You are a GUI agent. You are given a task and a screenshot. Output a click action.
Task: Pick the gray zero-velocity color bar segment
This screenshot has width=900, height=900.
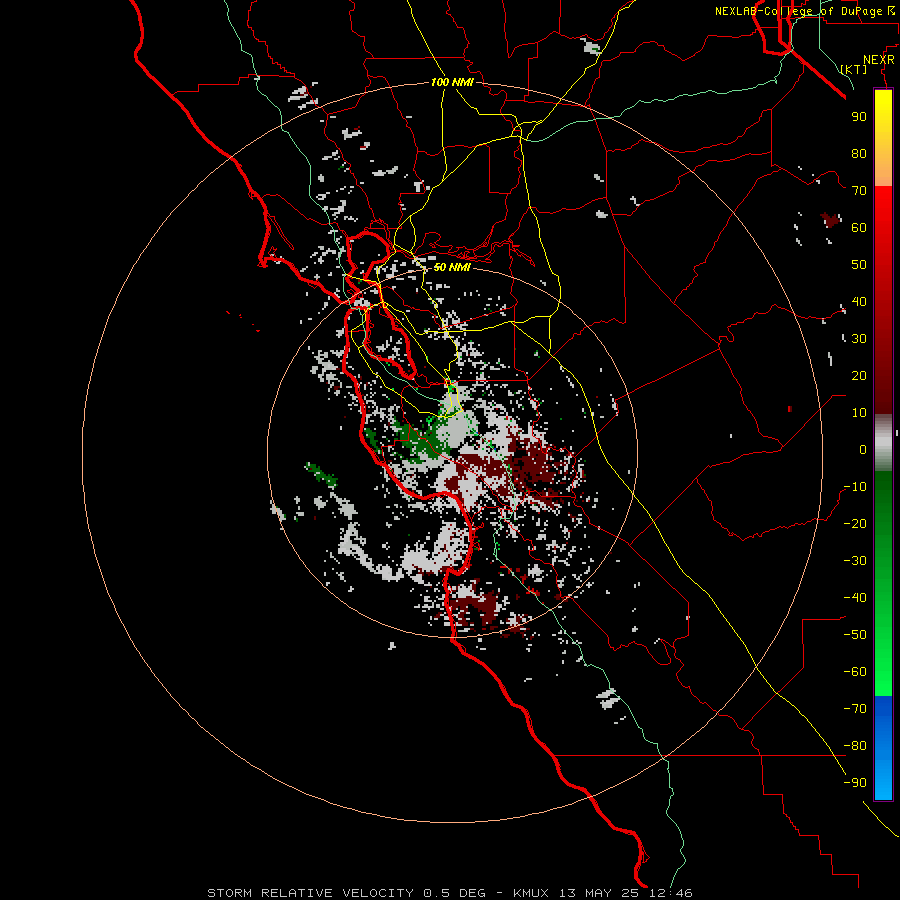883,443
